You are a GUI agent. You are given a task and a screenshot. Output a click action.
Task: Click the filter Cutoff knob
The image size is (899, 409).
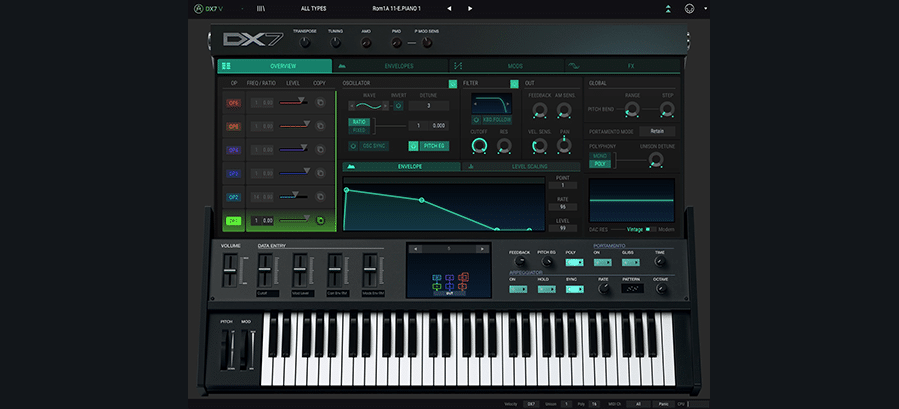pos(479,146)
